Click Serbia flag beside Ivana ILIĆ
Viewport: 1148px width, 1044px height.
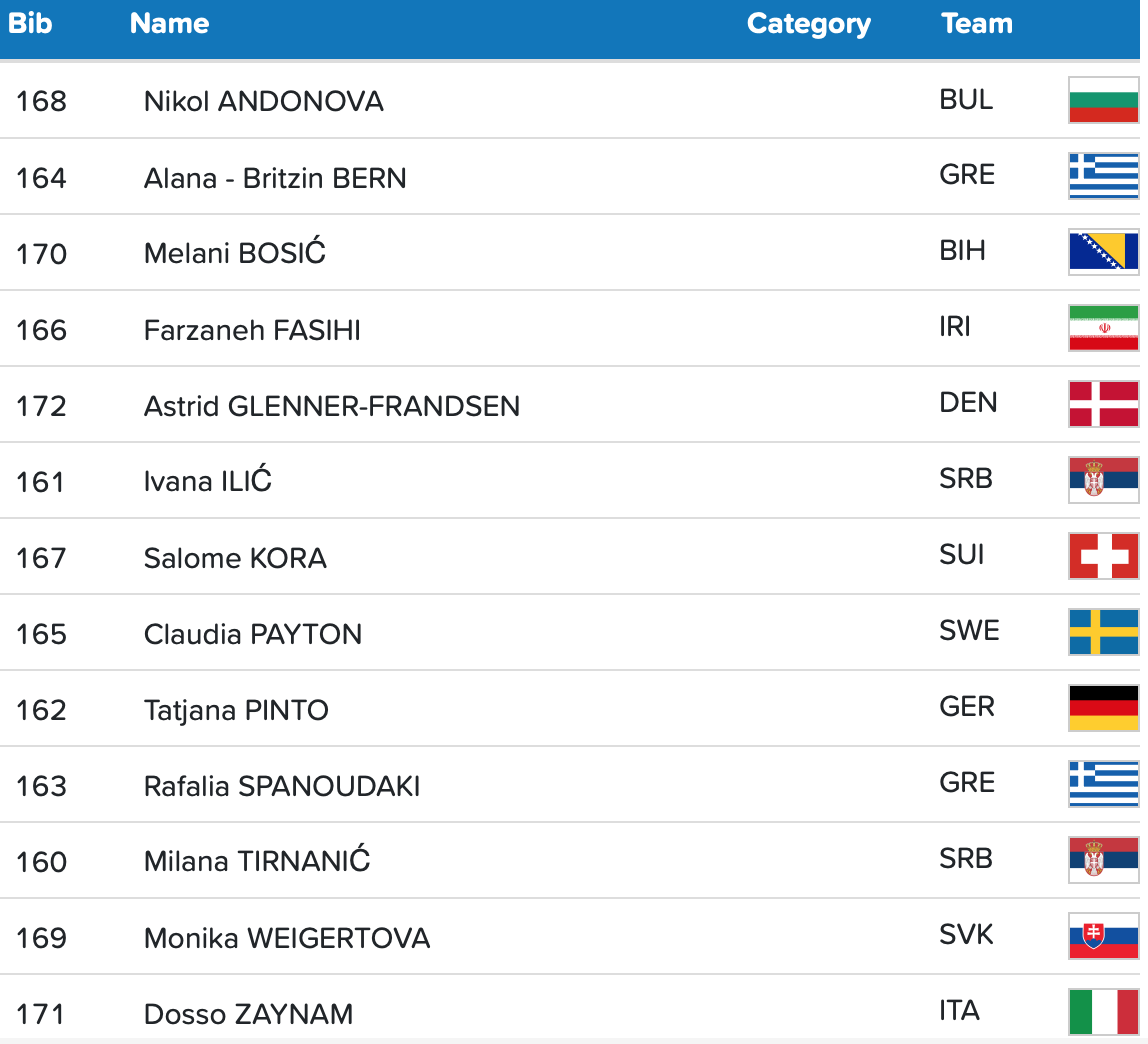1103,480
